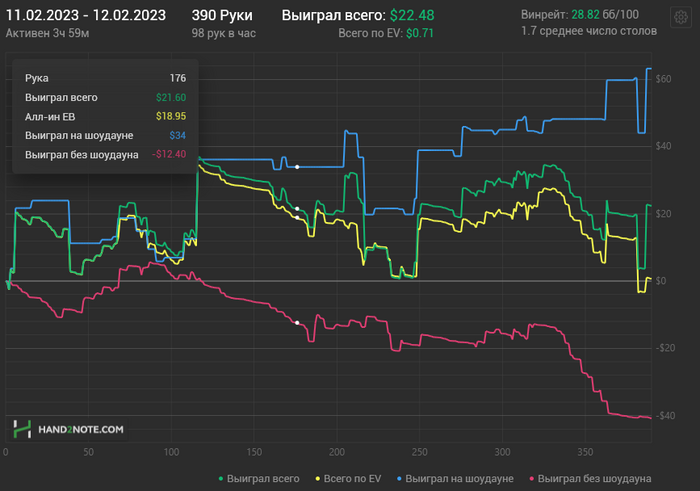Click the -$20 y-axis label
This screenshot has height=491, width=700.
665,348
